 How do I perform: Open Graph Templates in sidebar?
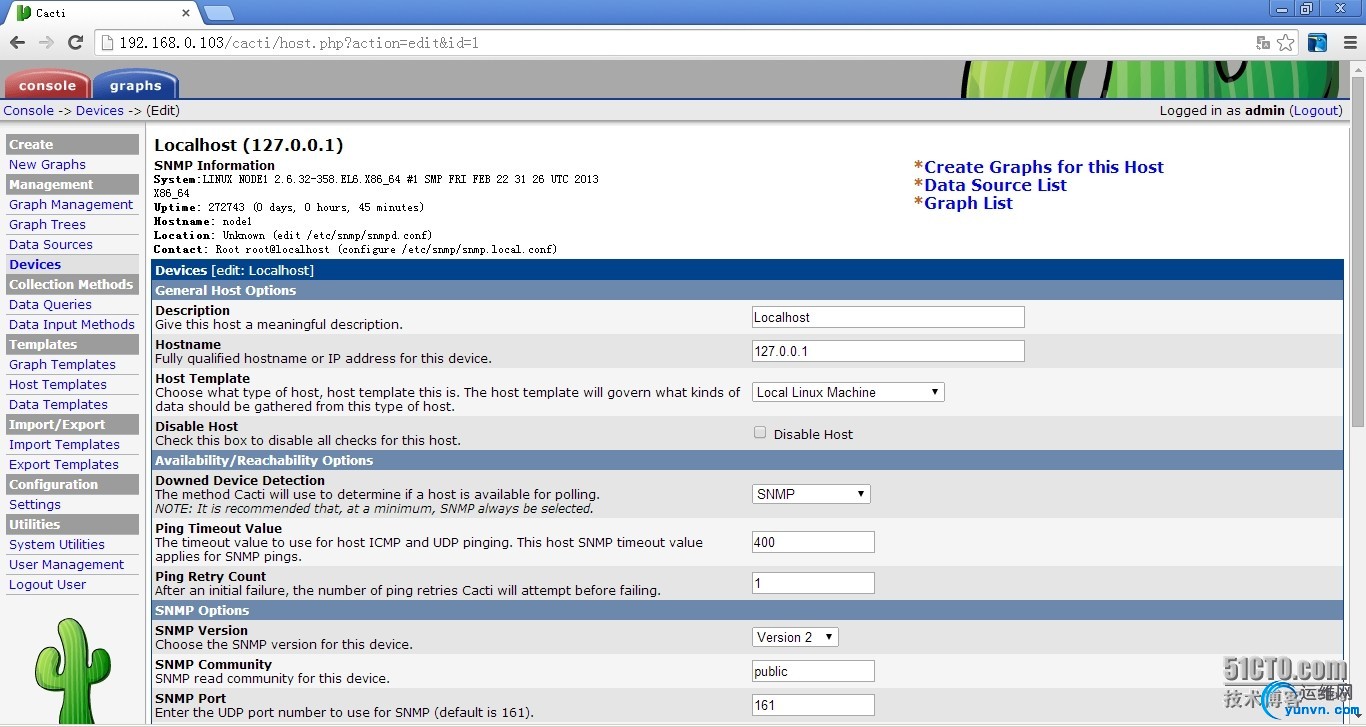pos(62,364)
